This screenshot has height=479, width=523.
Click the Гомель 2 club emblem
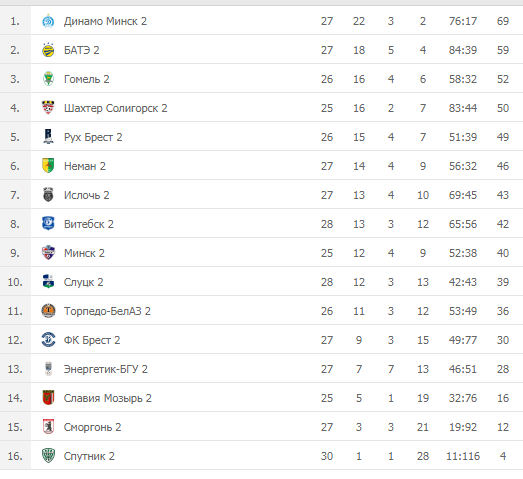click(48, 79)
